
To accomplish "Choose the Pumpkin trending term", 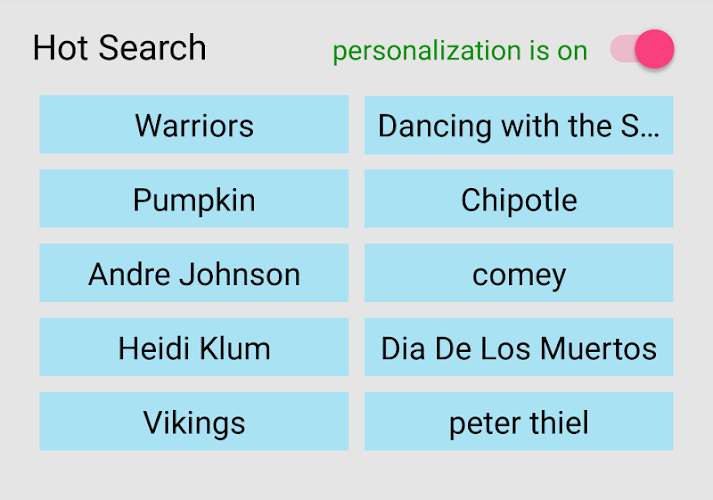I will [x=194, y=199].
